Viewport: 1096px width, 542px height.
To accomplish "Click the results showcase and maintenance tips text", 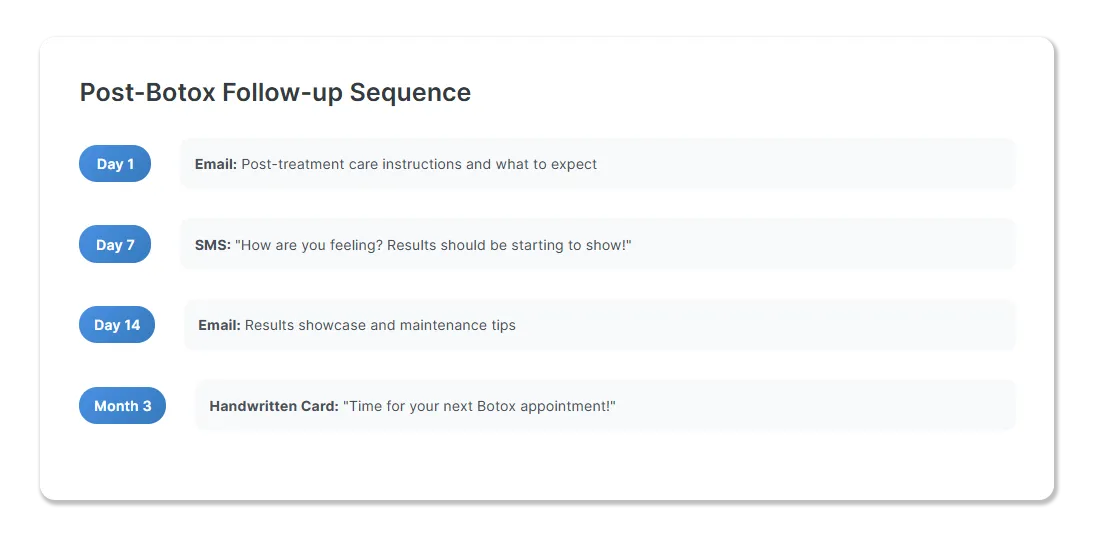I will [x=380, y=325].
